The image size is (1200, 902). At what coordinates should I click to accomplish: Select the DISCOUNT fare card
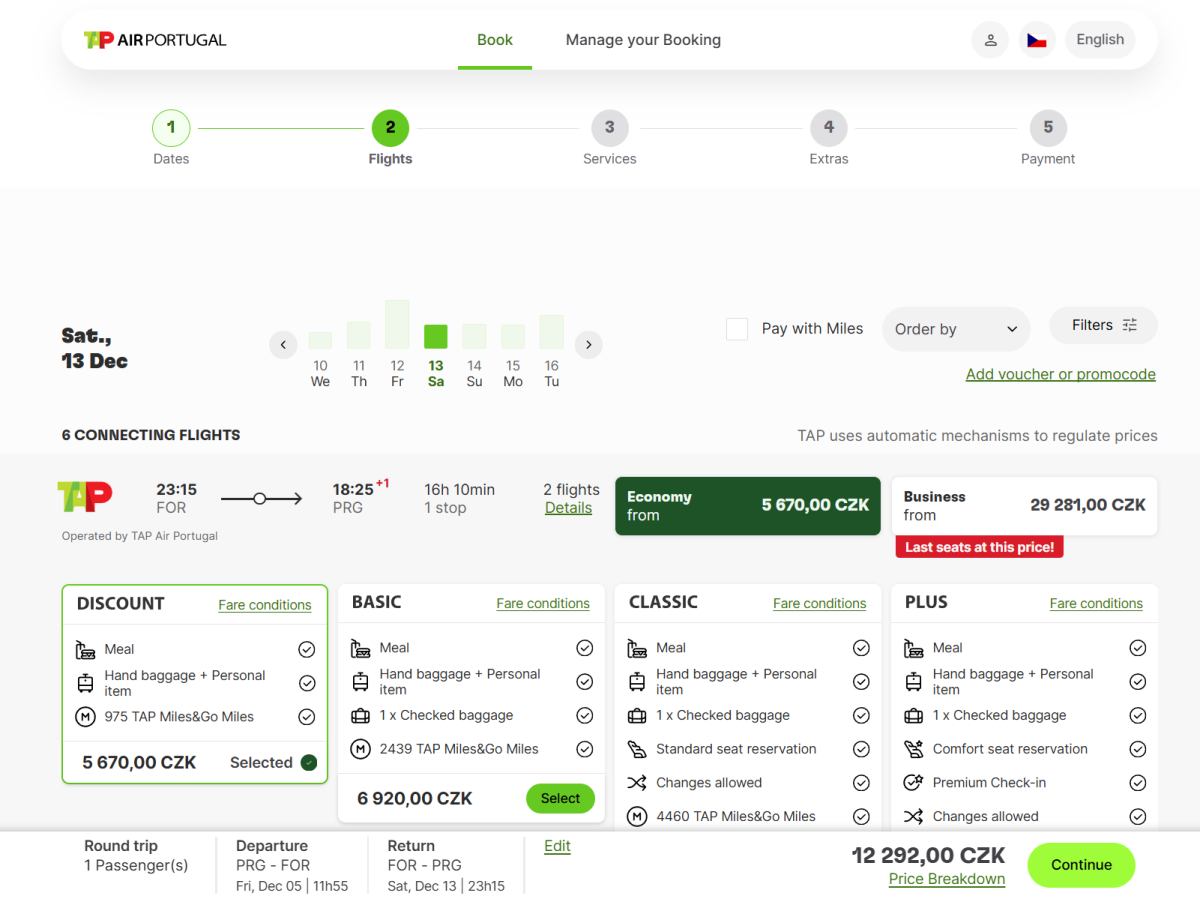[195, 683]
